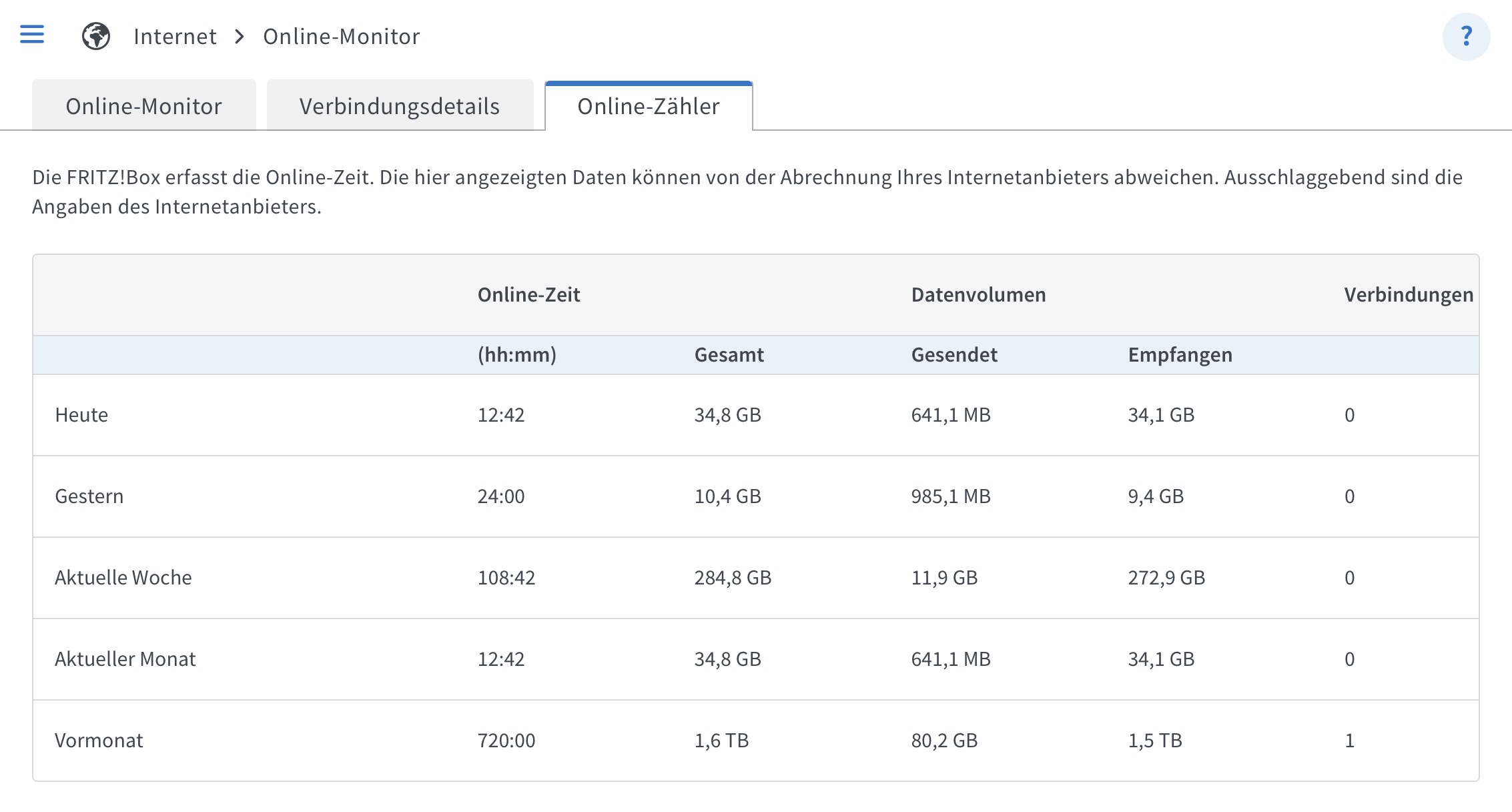Image resolution: width=1512 pixels, height=812 pixels.
Task: Click the Aktuelle Woche row
Action: pyautogui.click(x=756, y=578)
